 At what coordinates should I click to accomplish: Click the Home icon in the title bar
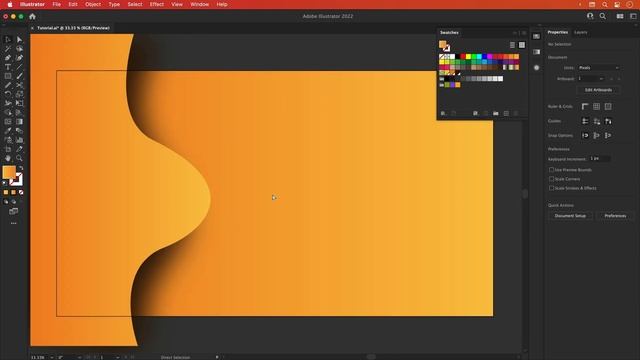pos(32,16)
